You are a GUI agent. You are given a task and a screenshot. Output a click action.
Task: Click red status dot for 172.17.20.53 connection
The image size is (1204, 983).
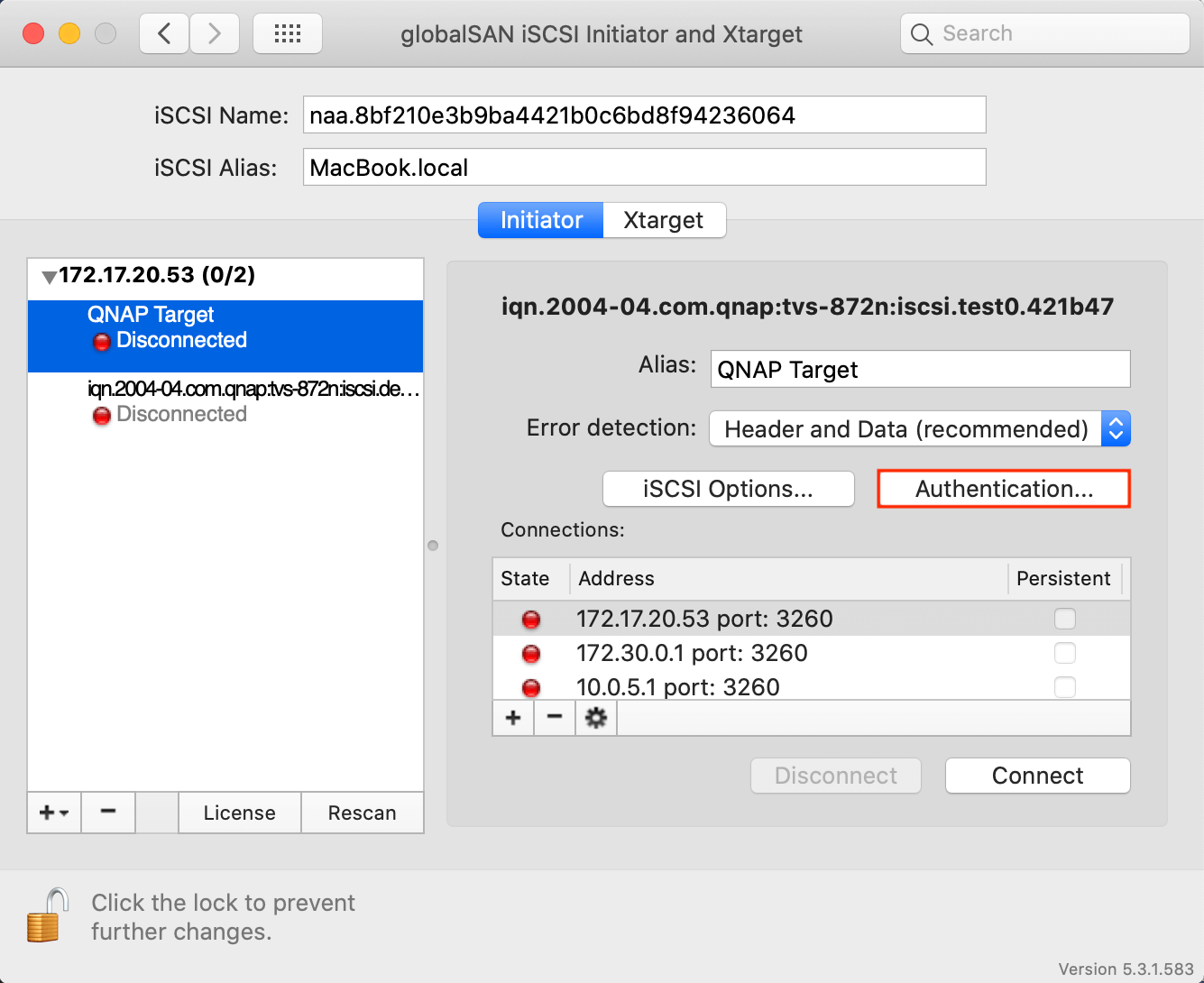(x=531, y=620)
